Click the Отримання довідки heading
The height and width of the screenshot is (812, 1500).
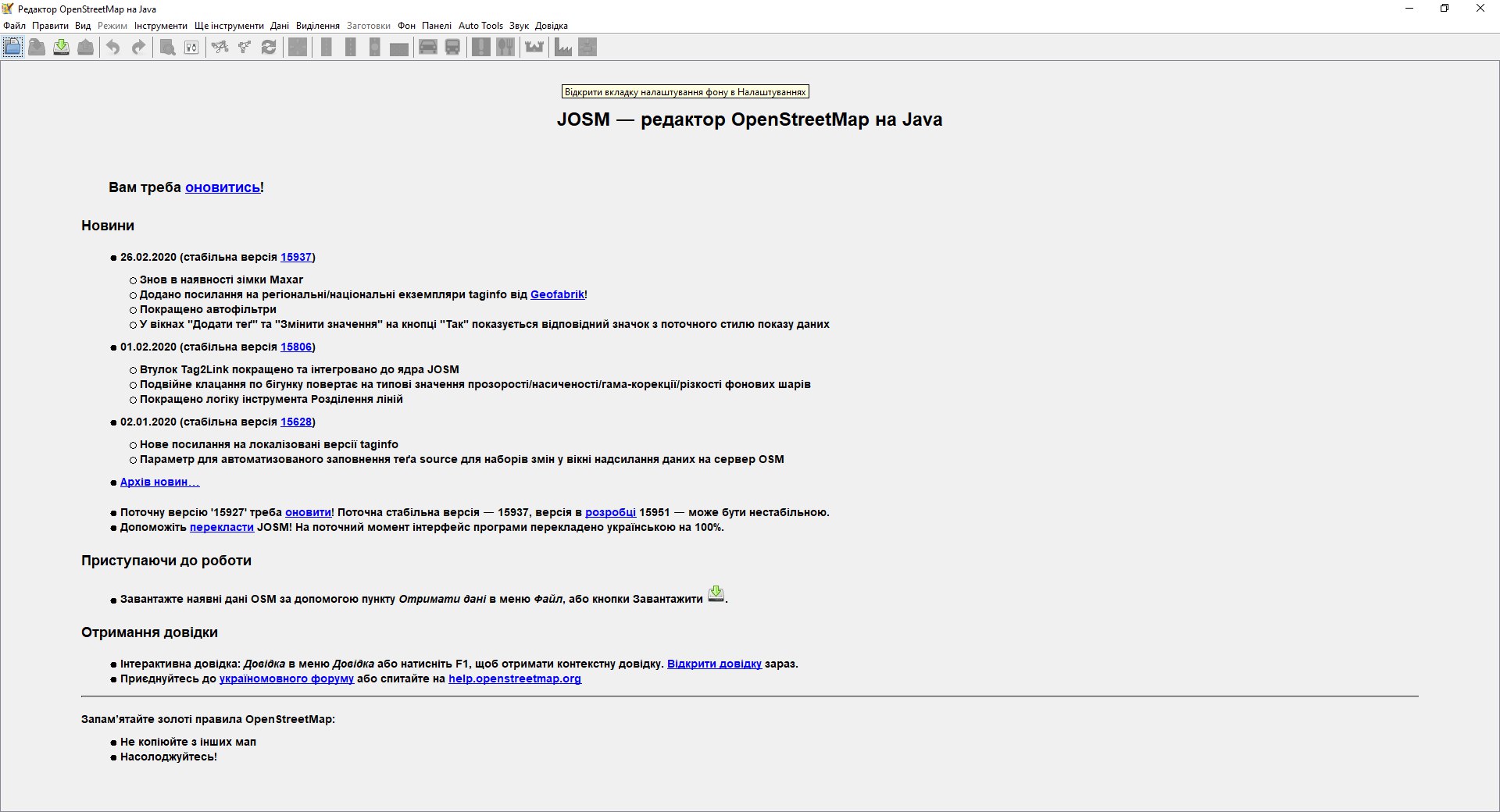(149, 632)
